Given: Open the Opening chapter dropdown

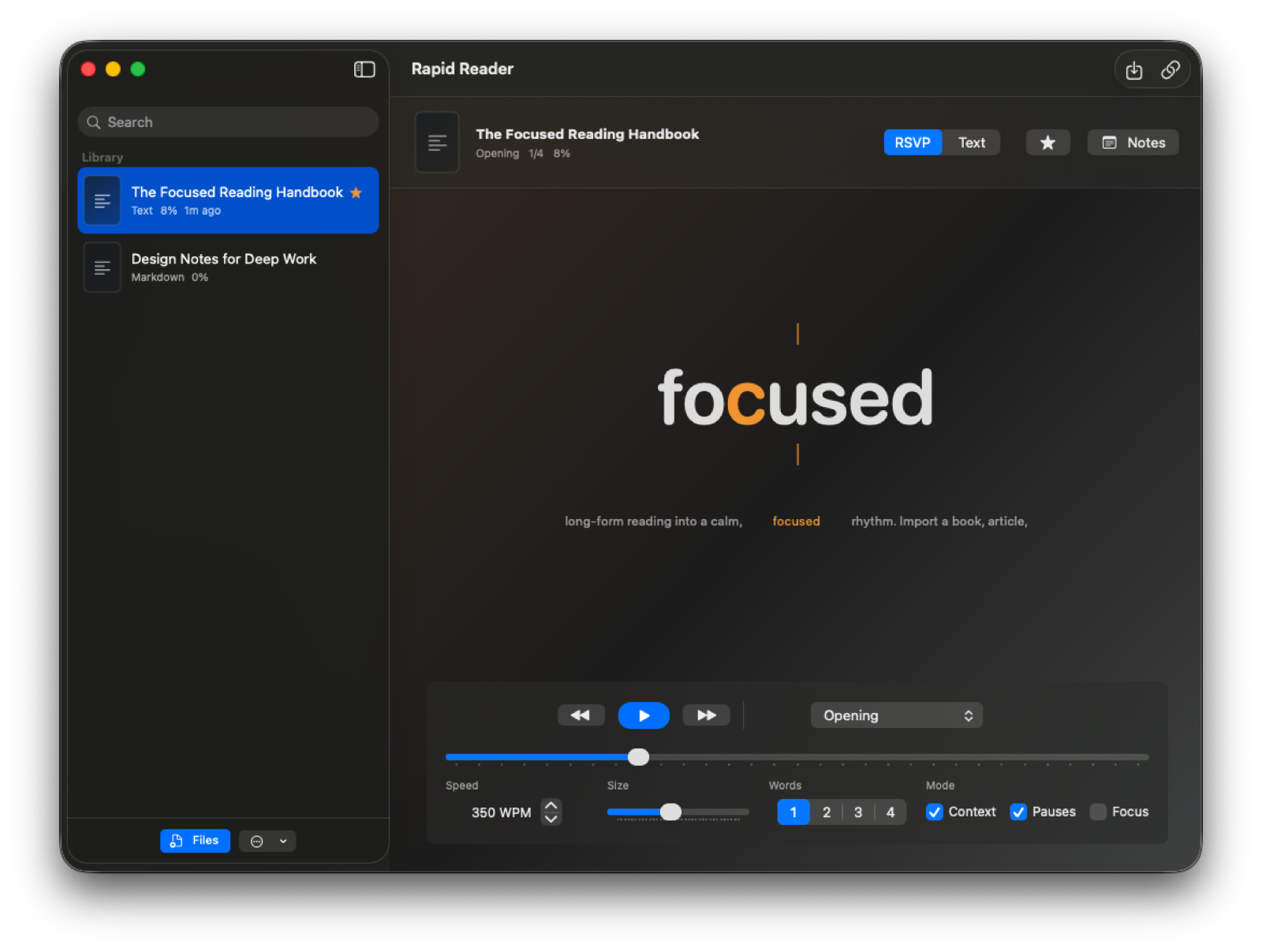Looking at the screenshot, I should (897, 715).
